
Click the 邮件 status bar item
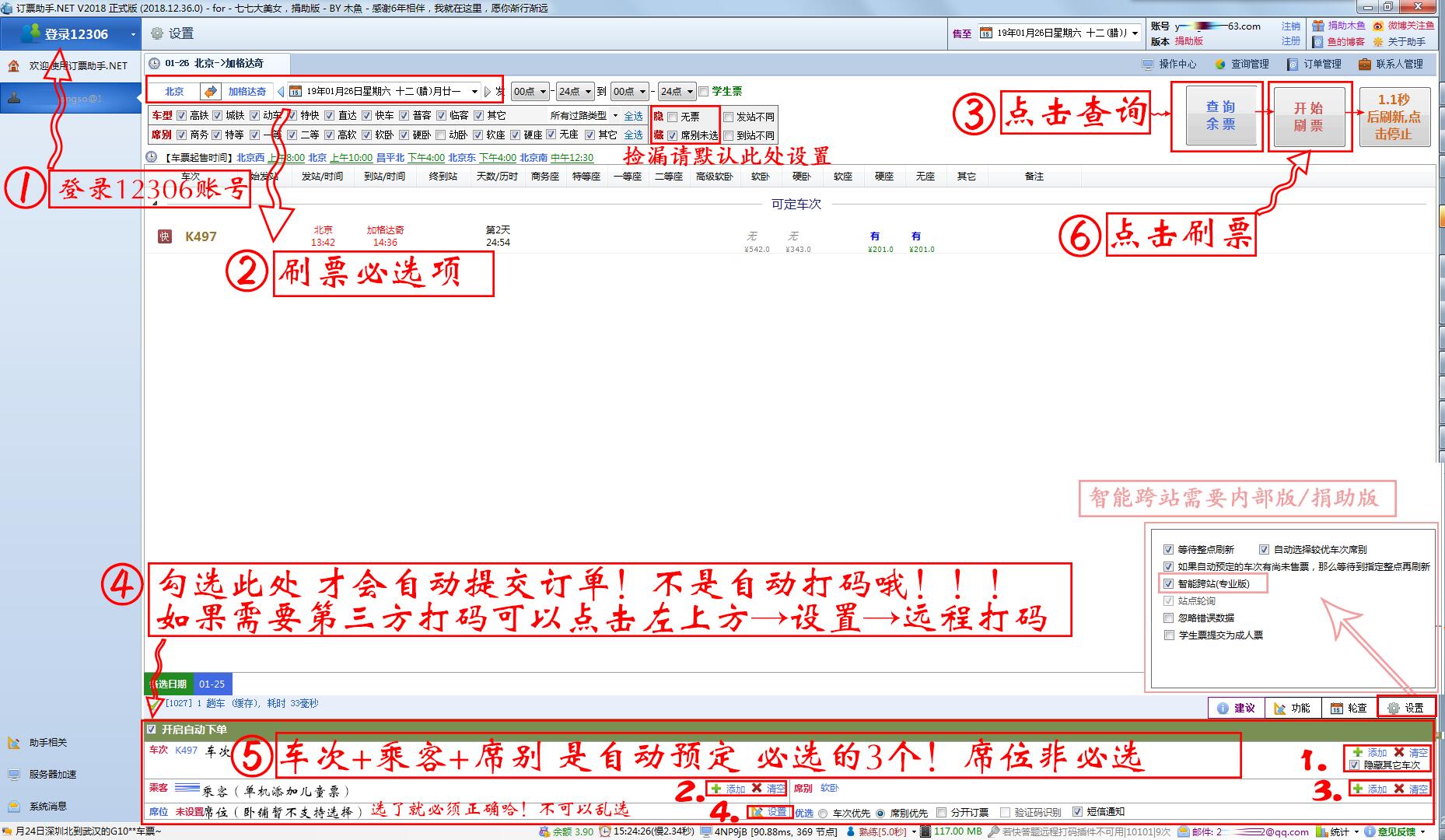[x=1244, y=831]
